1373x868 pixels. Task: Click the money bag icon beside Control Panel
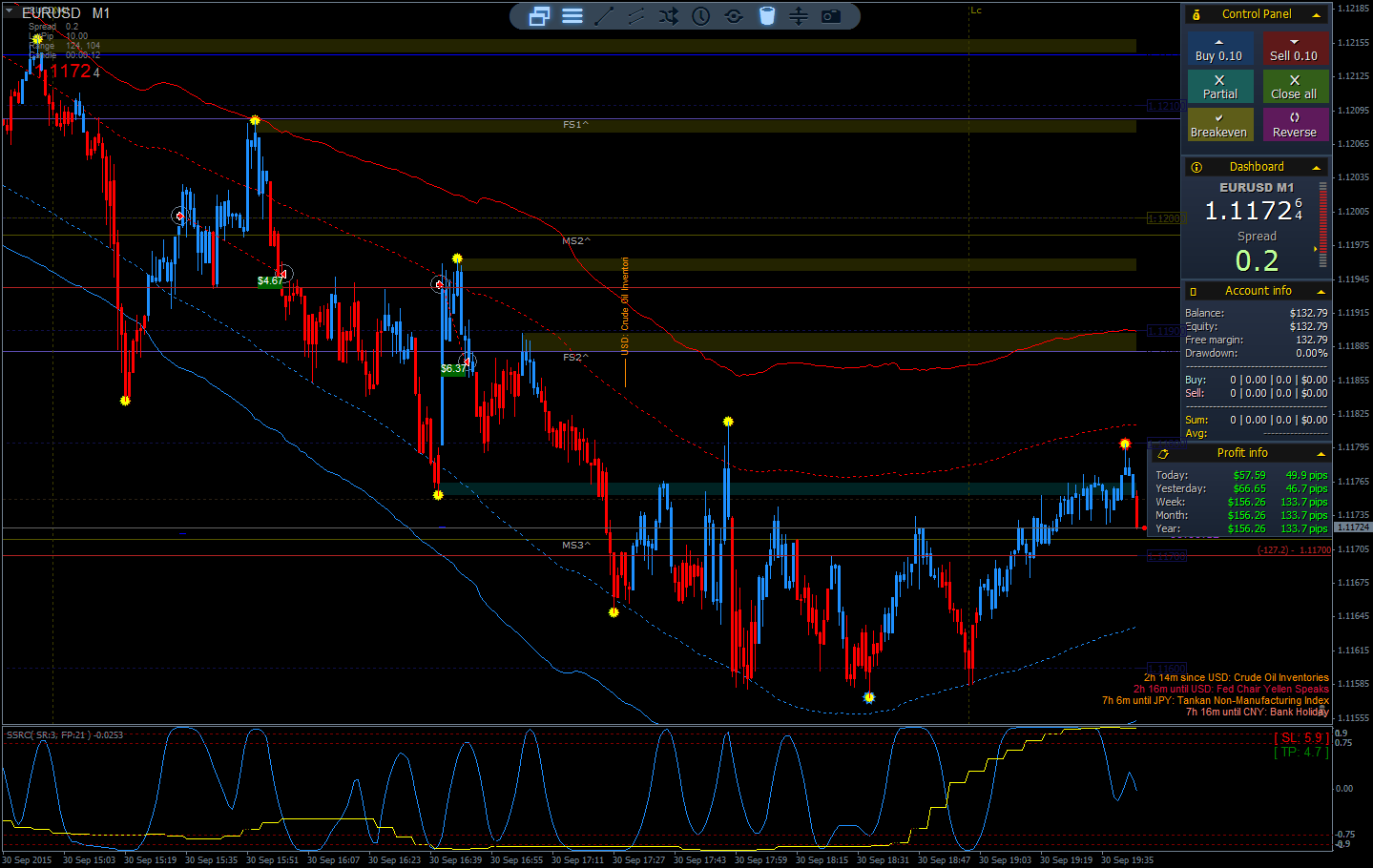click(x=1196, y=14)
